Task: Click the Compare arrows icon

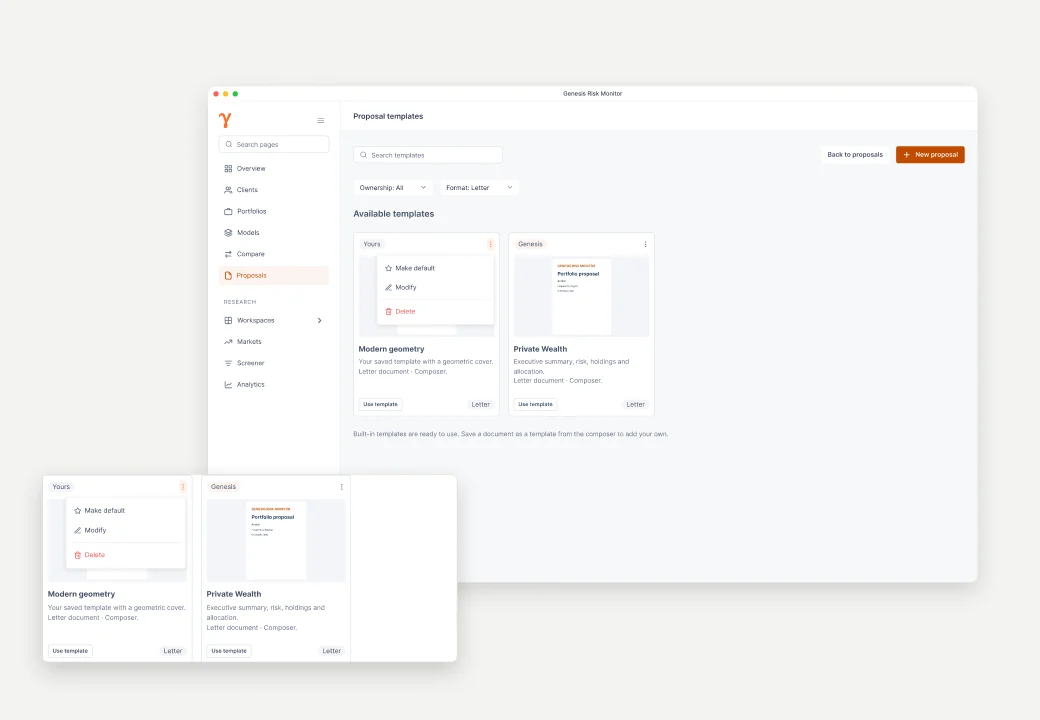Action: (x=228, y=254)
